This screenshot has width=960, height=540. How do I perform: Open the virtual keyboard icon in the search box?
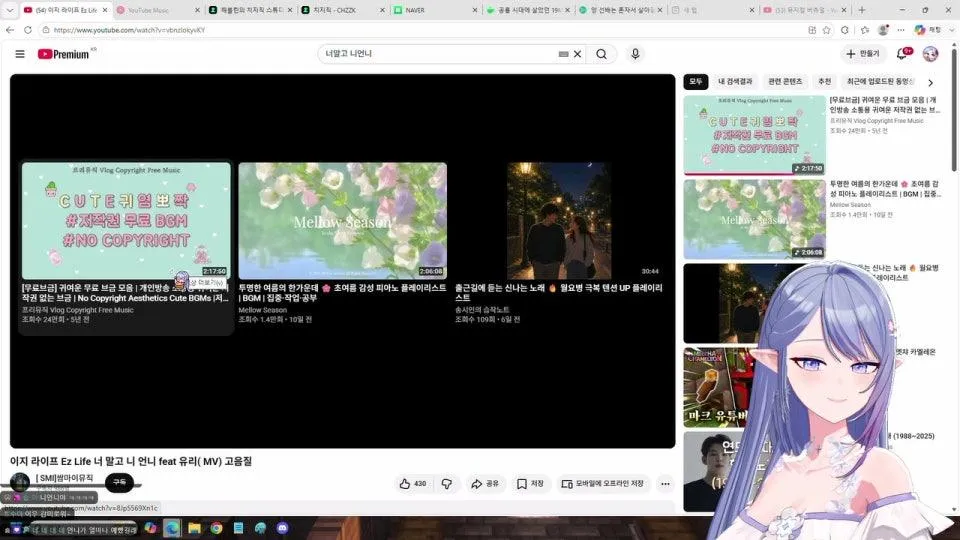[x=563, y=54]
